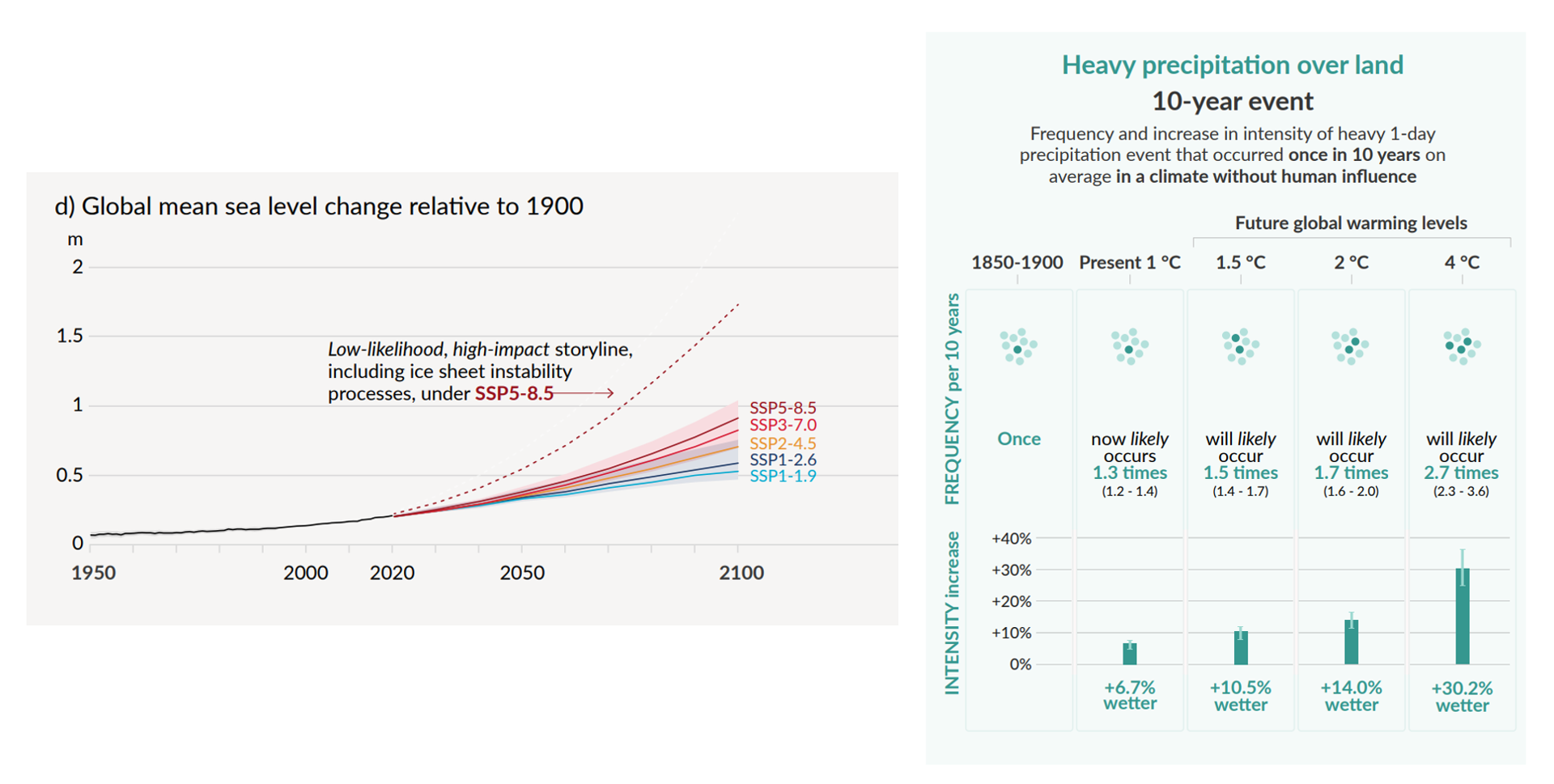Click the intensity bar above +14.0% wetter
This screenshot has width=1554, height=784.
[x=1351, y=642]
